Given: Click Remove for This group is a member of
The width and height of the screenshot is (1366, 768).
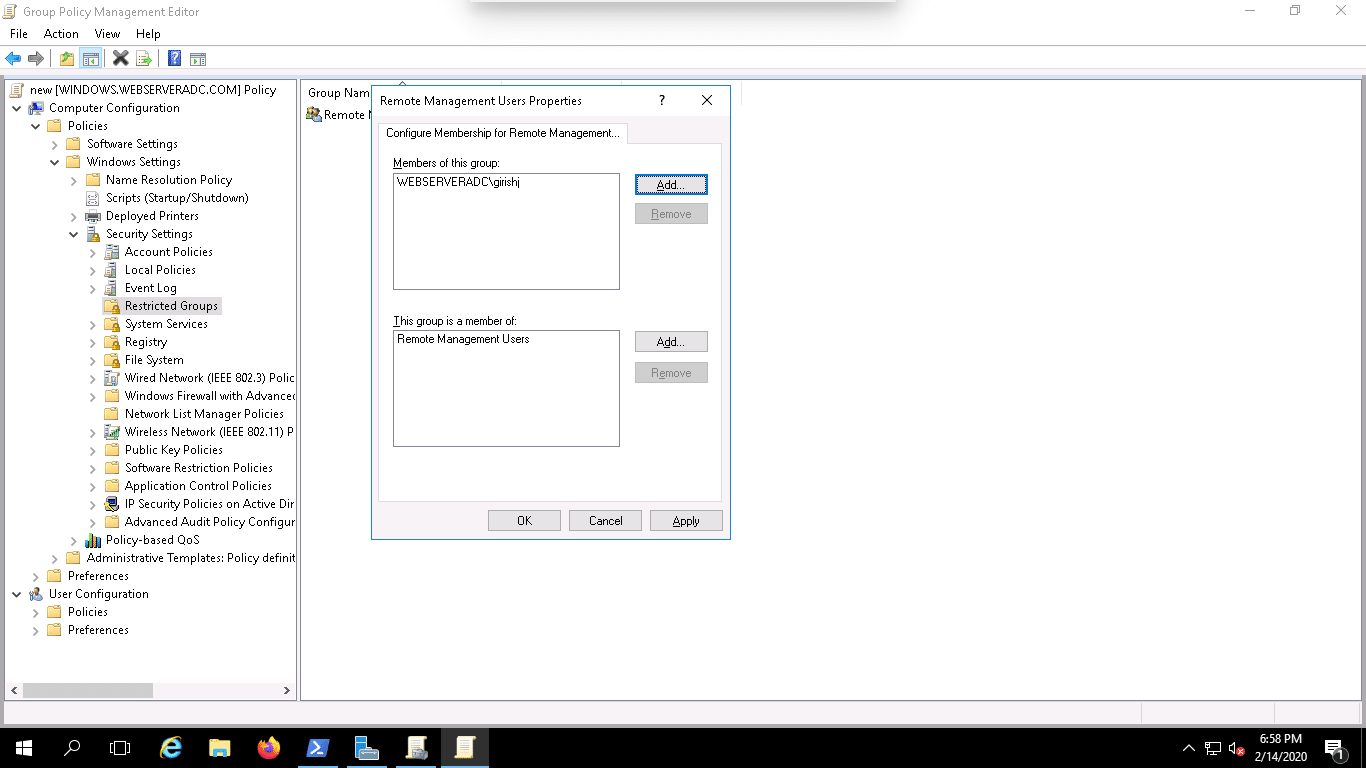Looking at the screenshot, I should click(x=671, y=373).
